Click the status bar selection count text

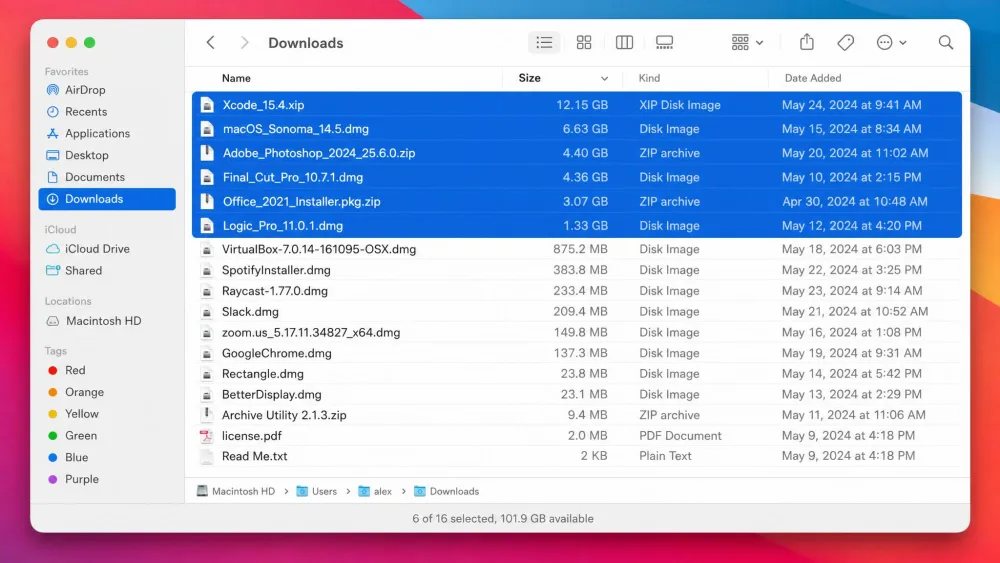coord(503,518)
